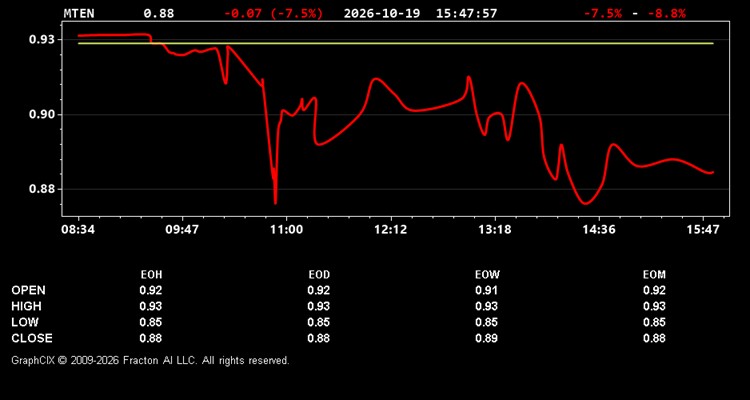This screenshot has width=750, height=400.
Task: Click the date 2026-10-19
Action: tap(382, 13)
